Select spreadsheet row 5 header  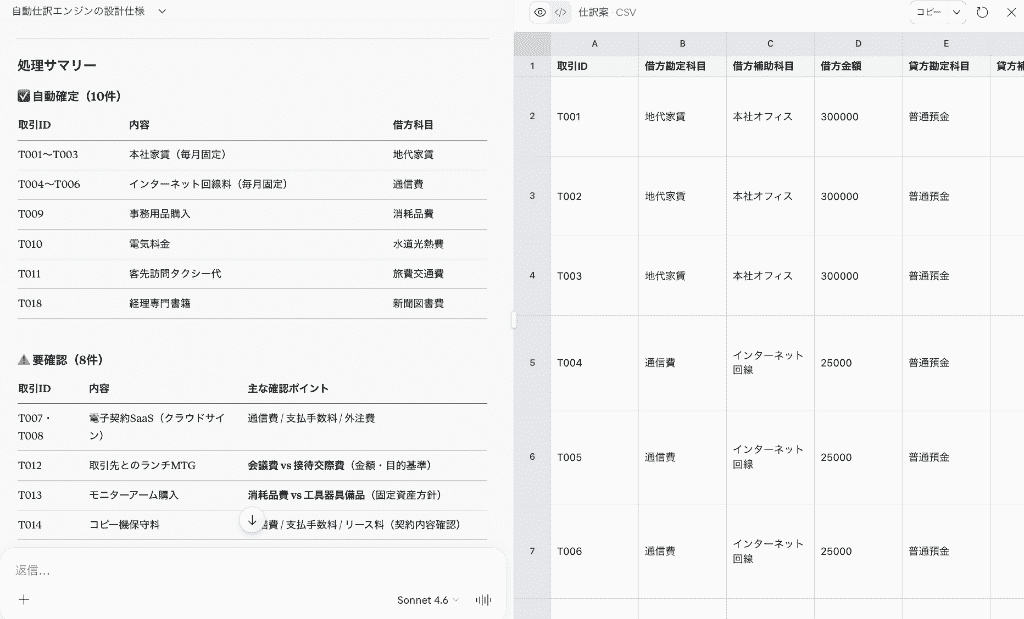(532, 362)
